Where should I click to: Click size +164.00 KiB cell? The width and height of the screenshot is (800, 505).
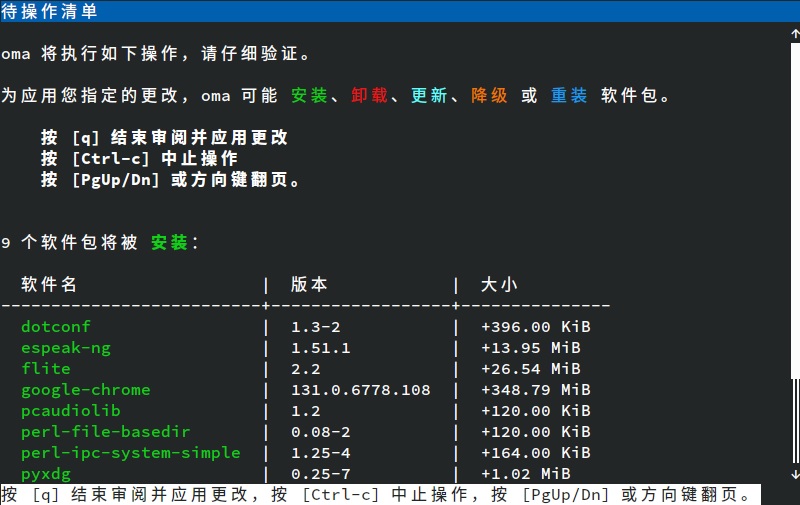point(536,453)
